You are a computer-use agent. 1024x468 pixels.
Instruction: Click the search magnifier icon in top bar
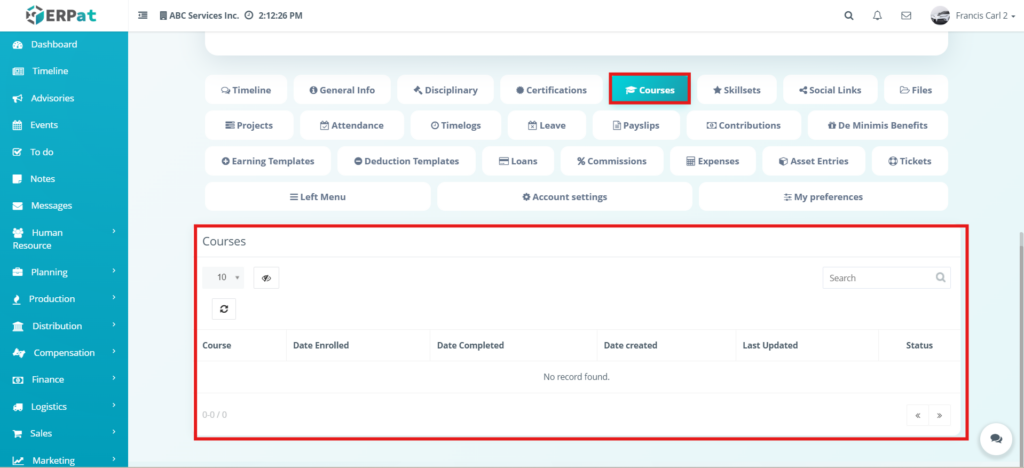(849, 16)
